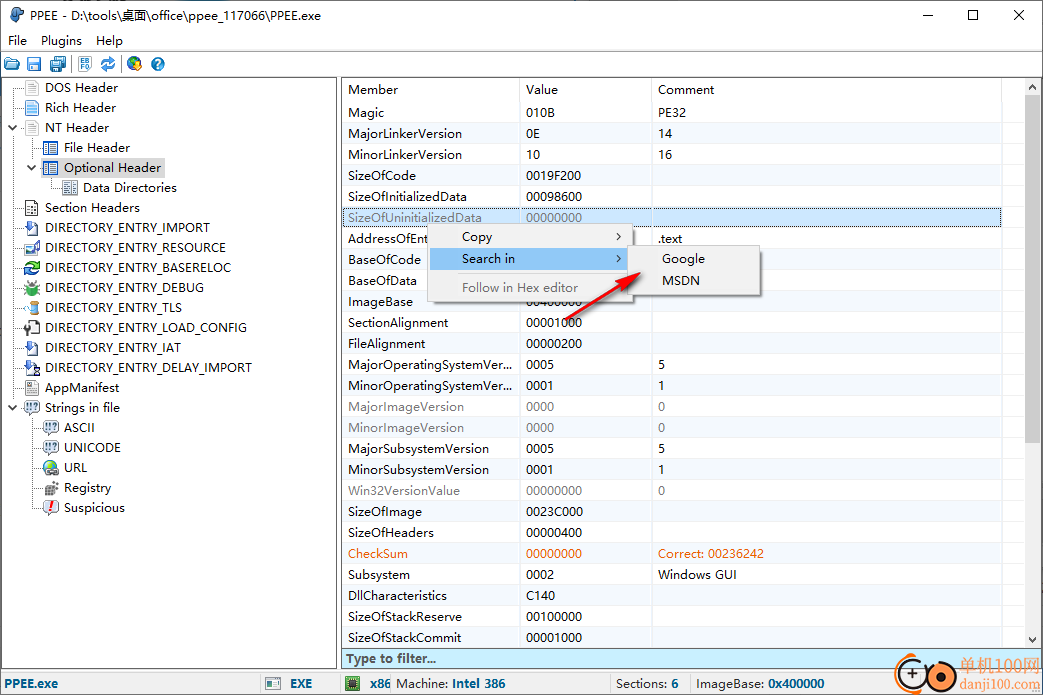The height and width of the screenshot is (695, 1043).
Task: Click Machine: Intel 386 in status bar
Action: [x=450, y=684]
